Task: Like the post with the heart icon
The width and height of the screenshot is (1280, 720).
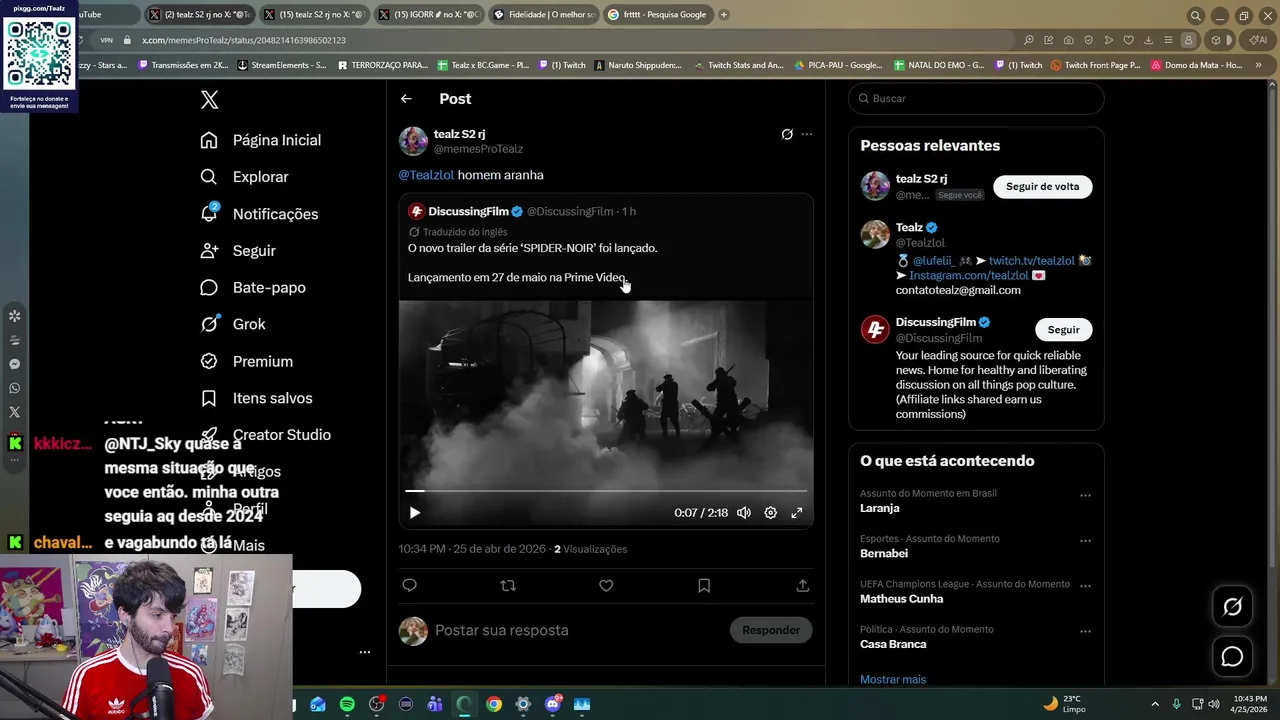Action: pos(606,586)
